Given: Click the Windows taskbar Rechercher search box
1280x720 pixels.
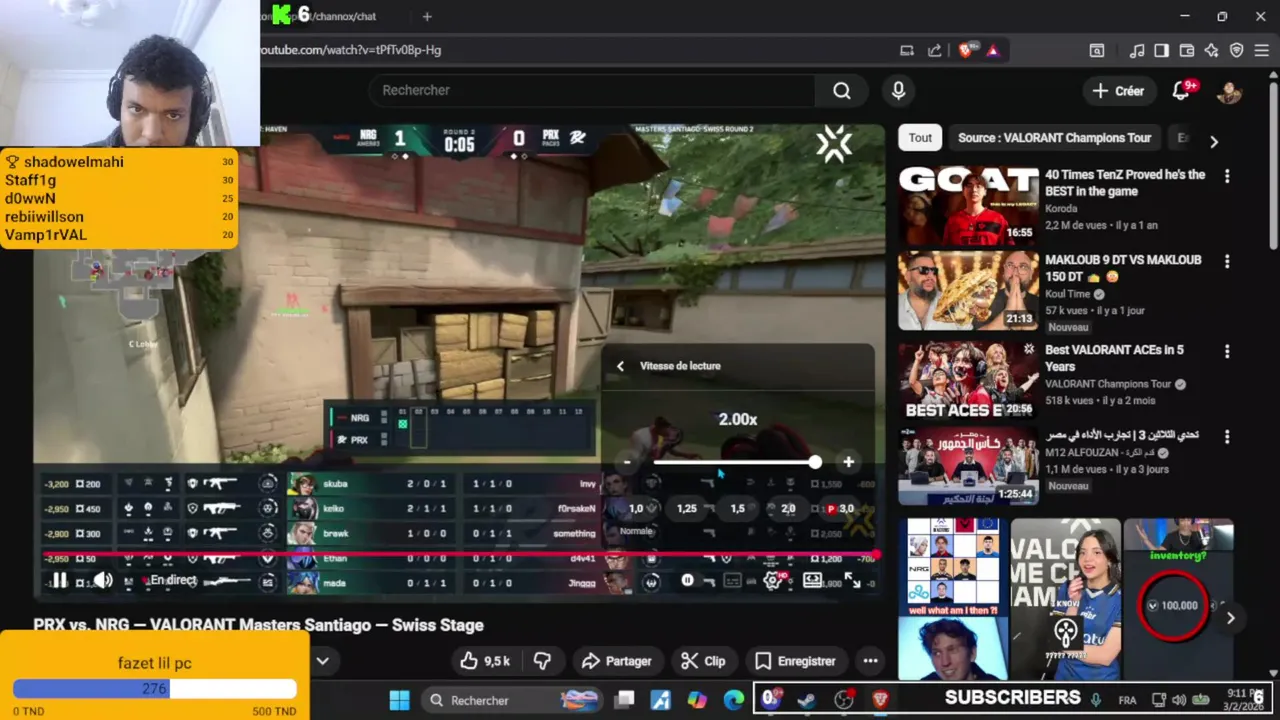Looking at the screenshot, I should click(x=512, y=700).
